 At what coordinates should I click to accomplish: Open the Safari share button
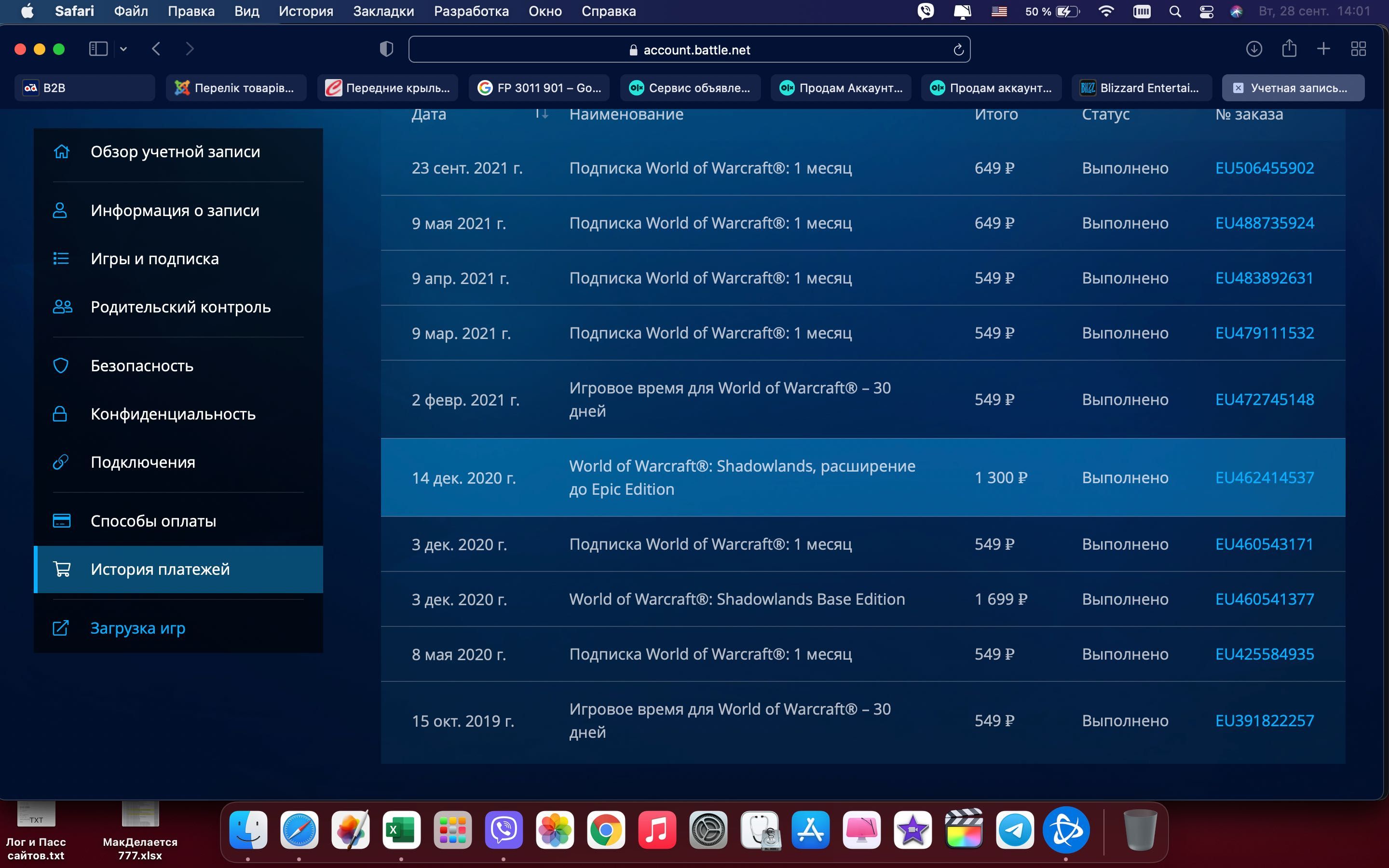1289,48
